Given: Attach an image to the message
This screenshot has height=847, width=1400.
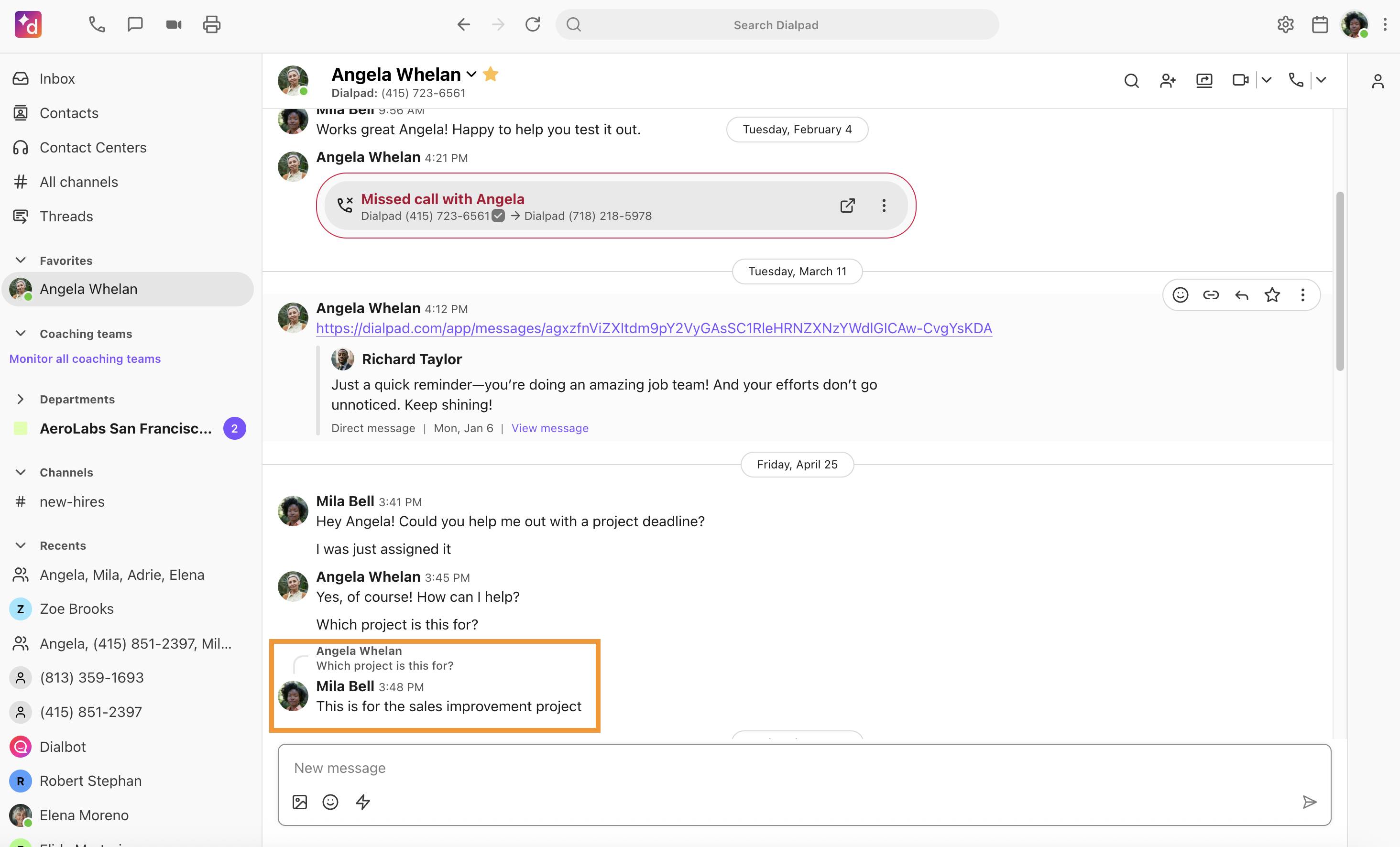Looking at the screenshot, I should pos(299,802).
